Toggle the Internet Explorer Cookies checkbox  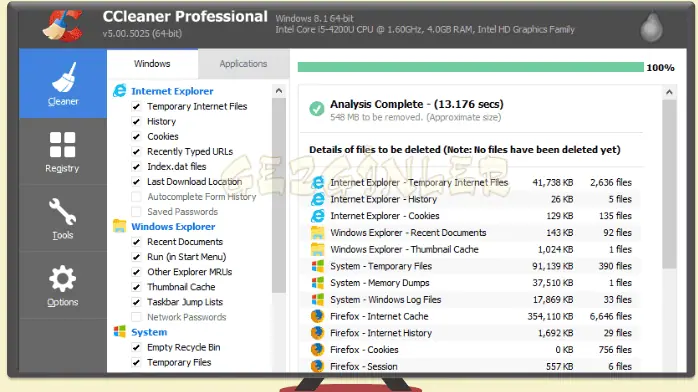click(136, 137)
